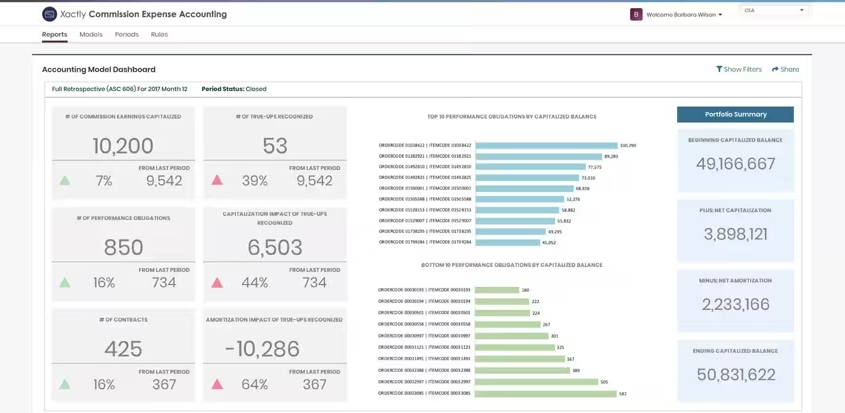Click the green arrow under 850 obligations
The width and height of the screenshot is (845, 413).
tap(65, 282)
